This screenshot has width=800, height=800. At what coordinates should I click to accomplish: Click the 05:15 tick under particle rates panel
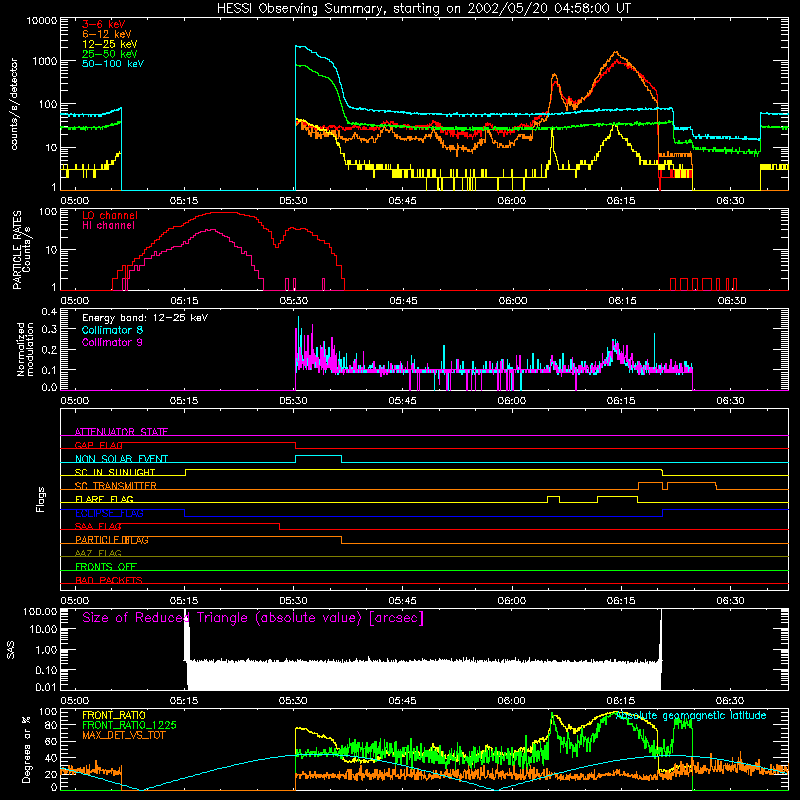coord(184,301)
